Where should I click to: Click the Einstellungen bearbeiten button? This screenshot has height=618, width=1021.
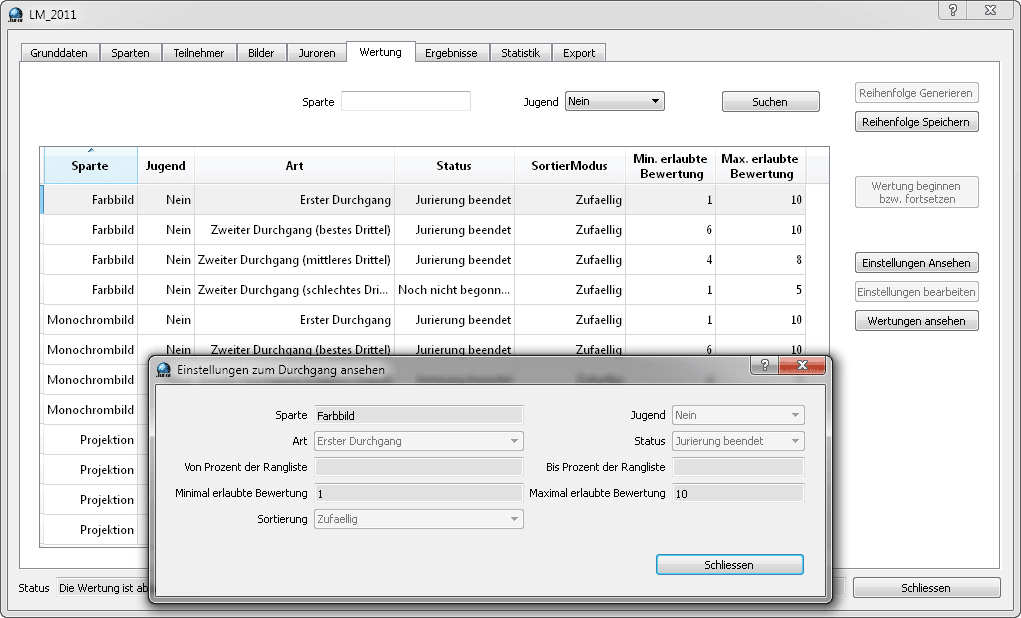tap(916, 292)
